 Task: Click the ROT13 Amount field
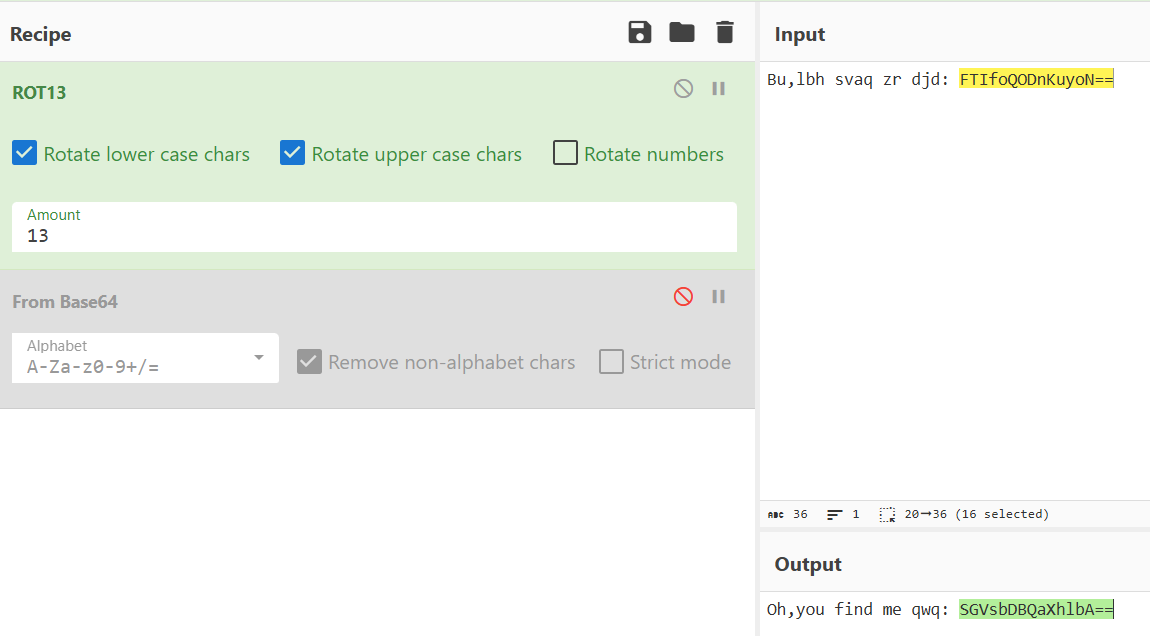pyautogui.click(x=374, y=236)
